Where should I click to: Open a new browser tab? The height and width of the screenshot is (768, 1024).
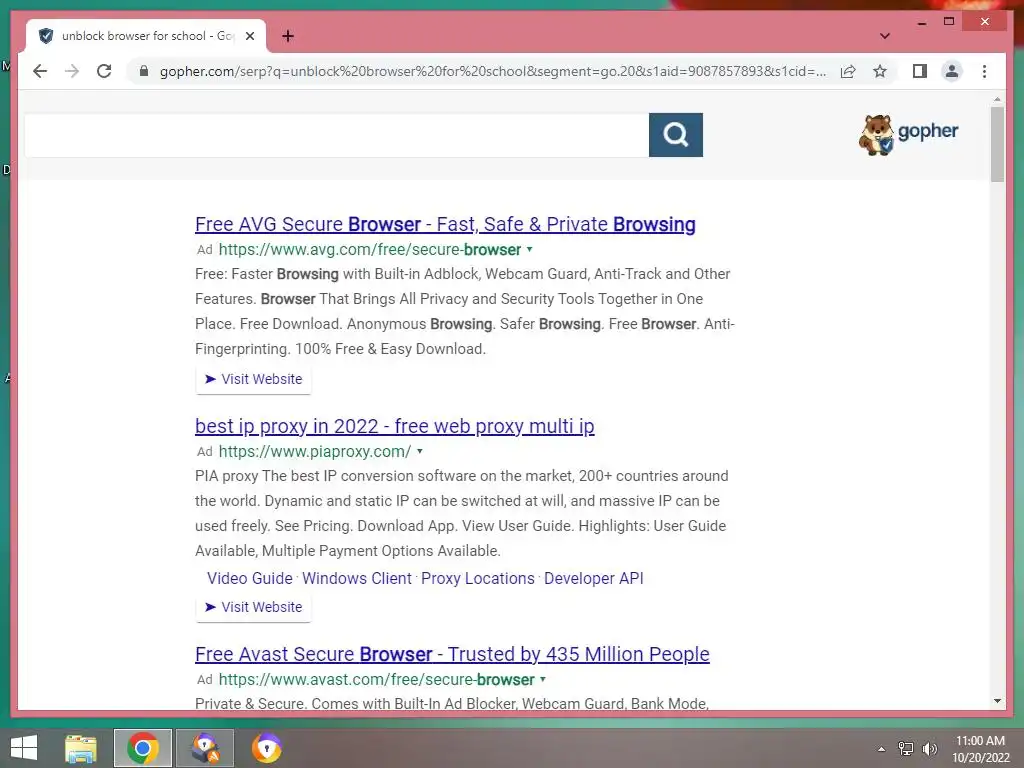click(288, 36)
